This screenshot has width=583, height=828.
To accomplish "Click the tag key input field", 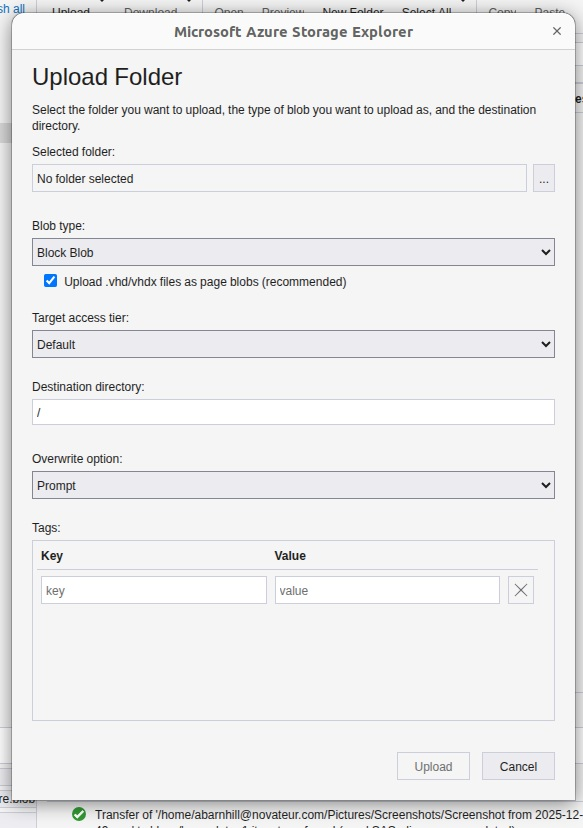I will click(x=154, y=590).
